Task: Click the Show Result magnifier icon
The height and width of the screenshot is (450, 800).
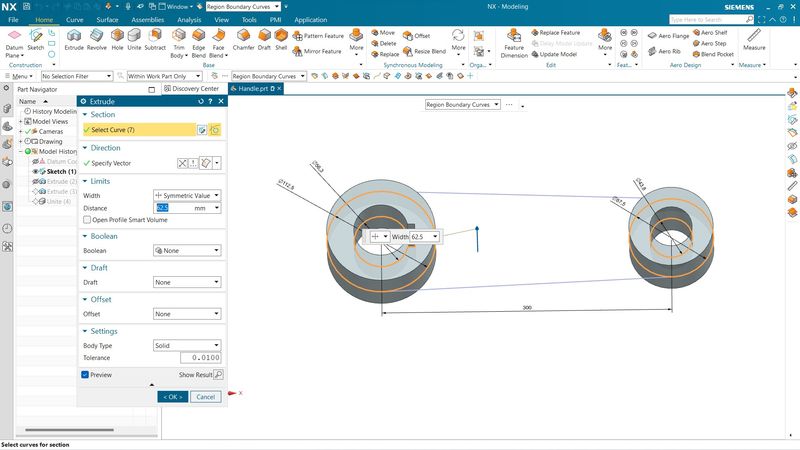Action: [218, 374]
